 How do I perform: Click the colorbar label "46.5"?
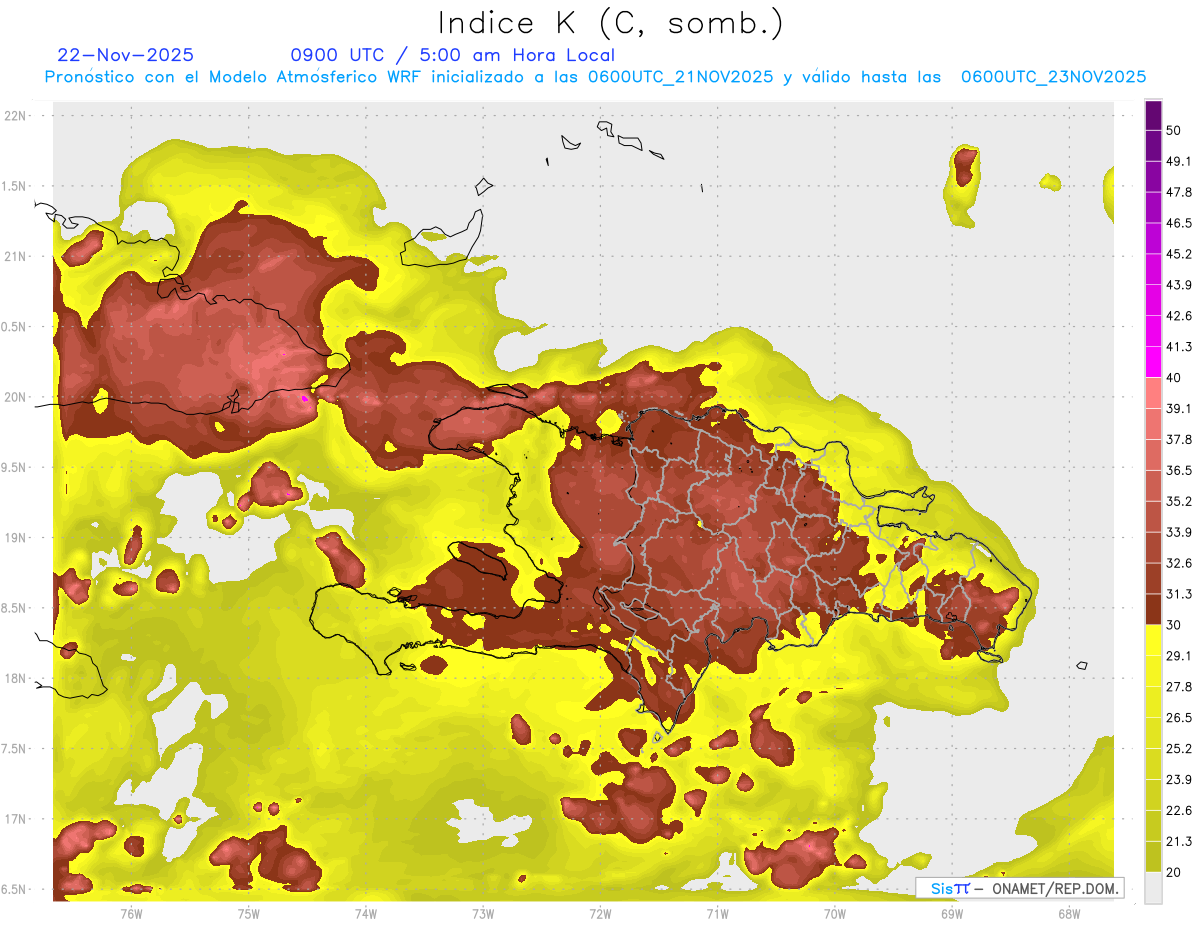click(1178, 223)
